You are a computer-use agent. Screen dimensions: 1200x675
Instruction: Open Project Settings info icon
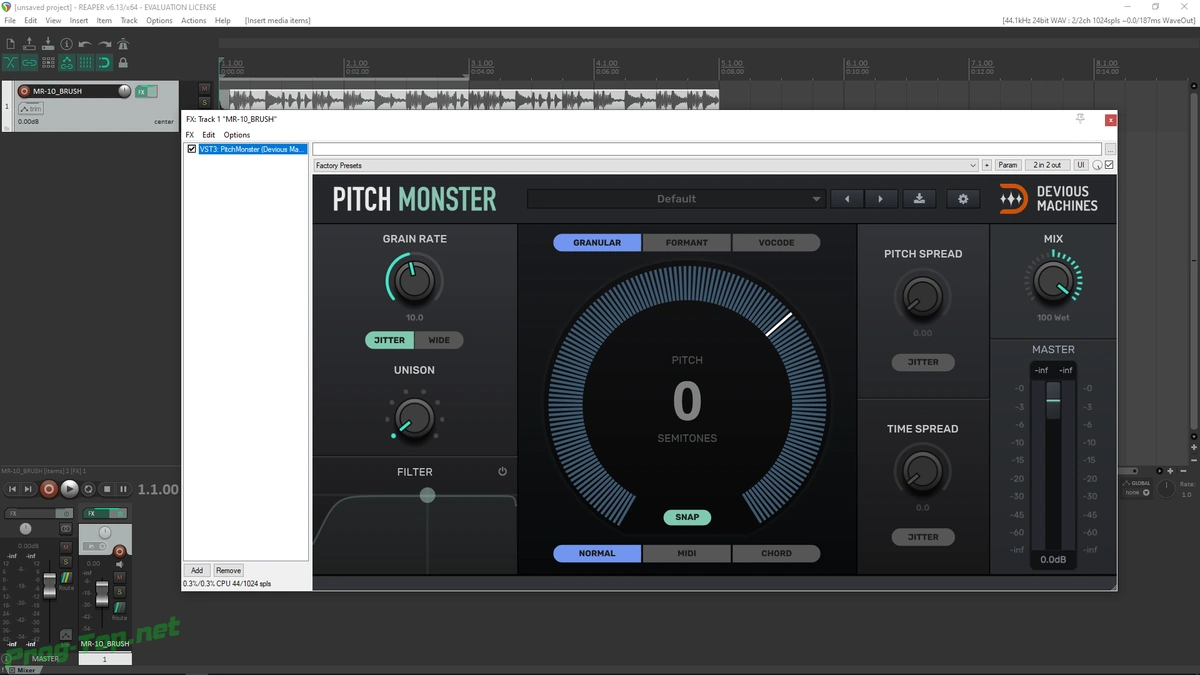pyautogui.click(x=67, y=44)
